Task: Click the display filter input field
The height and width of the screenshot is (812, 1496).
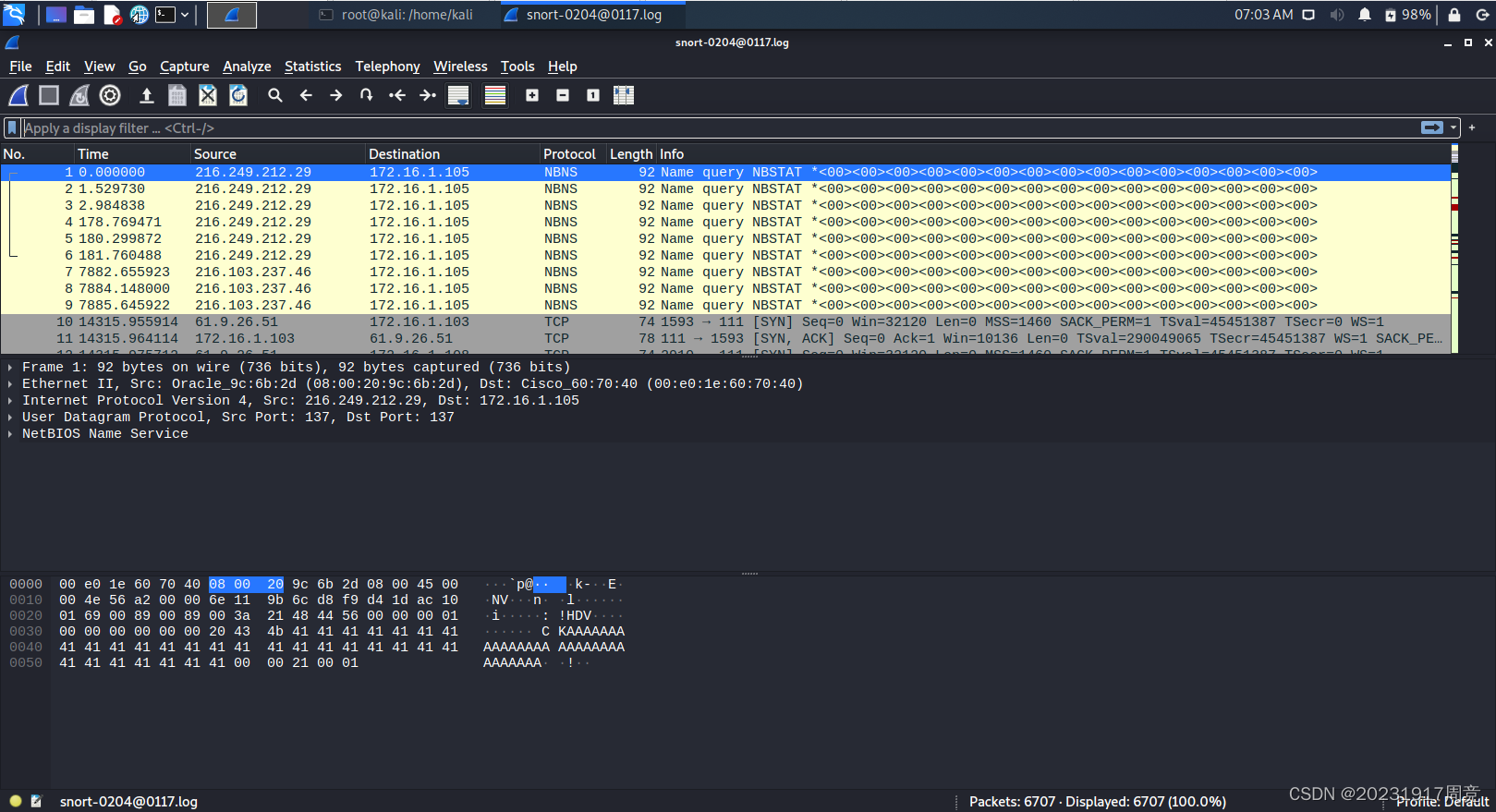Action: click(719, 128)
